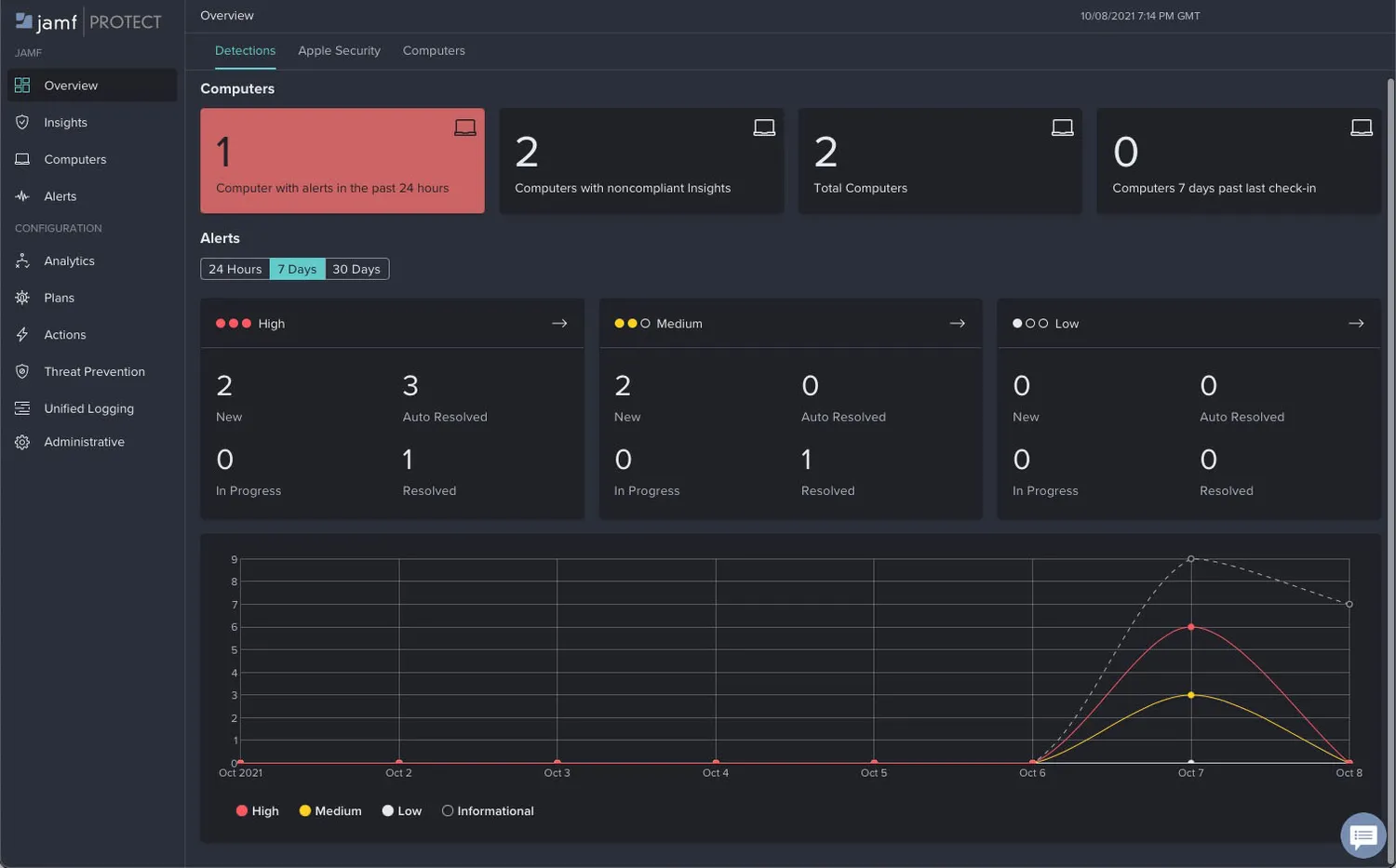This screenshot has height=868, width=1396.
Task: Click the Insights shield icon
Action: (22, 122)
